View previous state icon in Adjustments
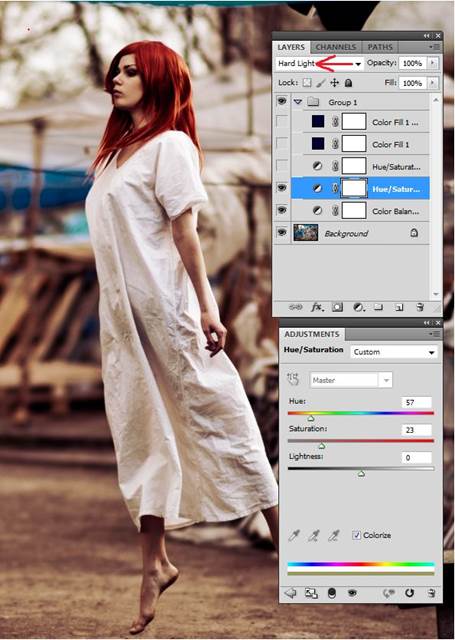This screenshot has width=455, height=640. tap(388, 593)
